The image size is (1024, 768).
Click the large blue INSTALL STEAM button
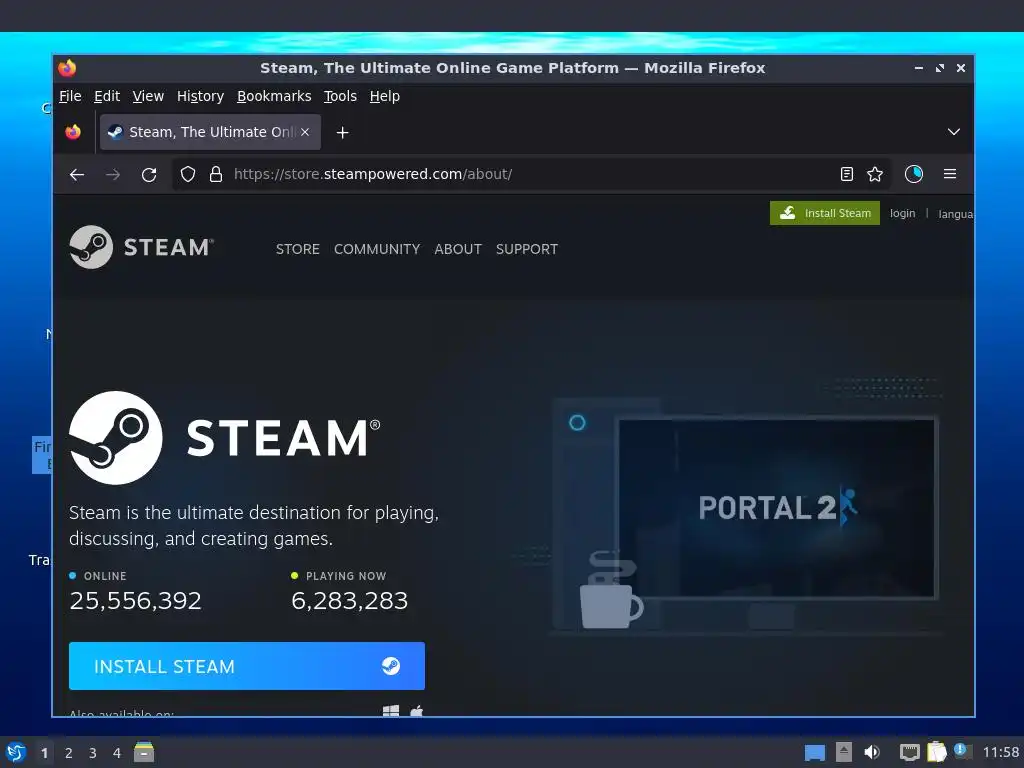[247, 666]
